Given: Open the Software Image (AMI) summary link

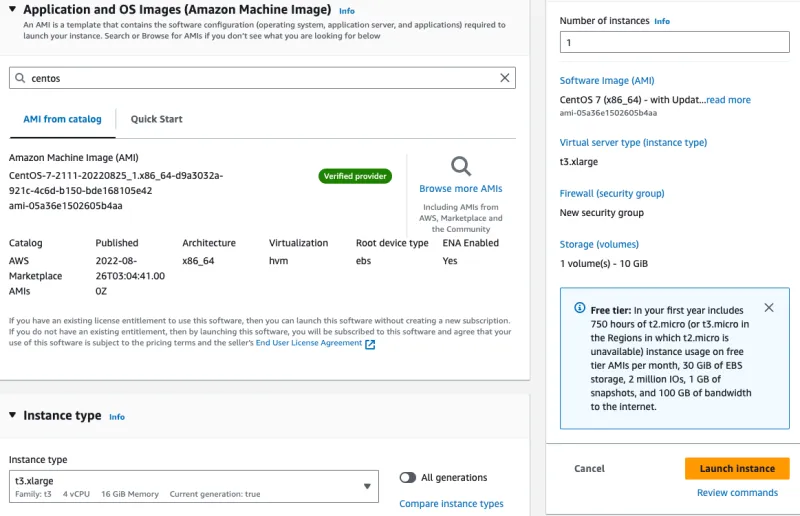Looking at the screenshot, I should pyautogui.click(x=607, y=81).
